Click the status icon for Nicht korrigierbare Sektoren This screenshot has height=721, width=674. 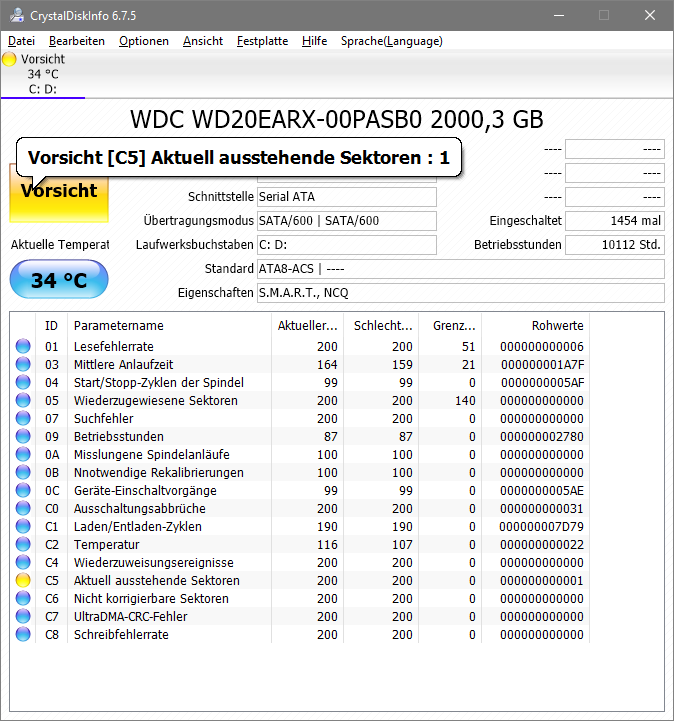[23, 598]
